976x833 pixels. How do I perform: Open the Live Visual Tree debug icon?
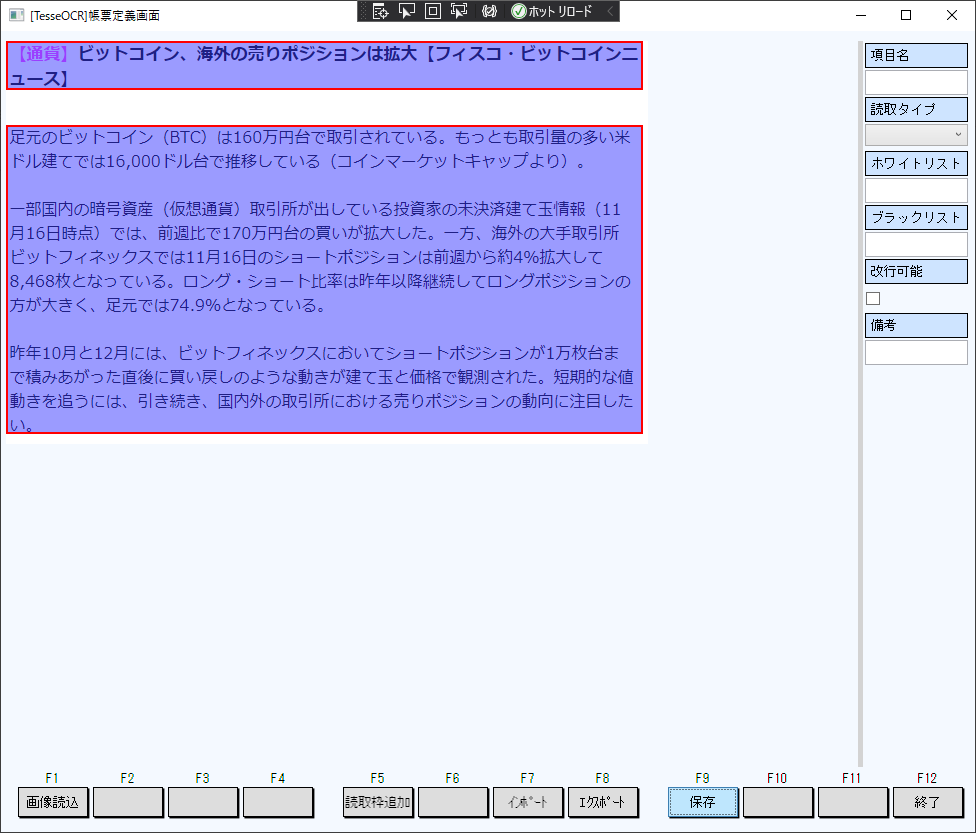(380, 11)
